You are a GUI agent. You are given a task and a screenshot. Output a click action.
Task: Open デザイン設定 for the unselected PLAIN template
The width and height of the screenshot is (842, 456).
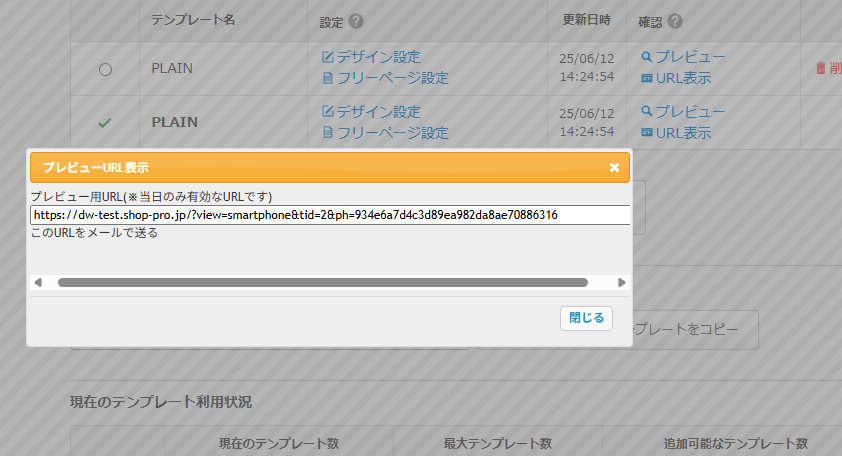(378, 57)
